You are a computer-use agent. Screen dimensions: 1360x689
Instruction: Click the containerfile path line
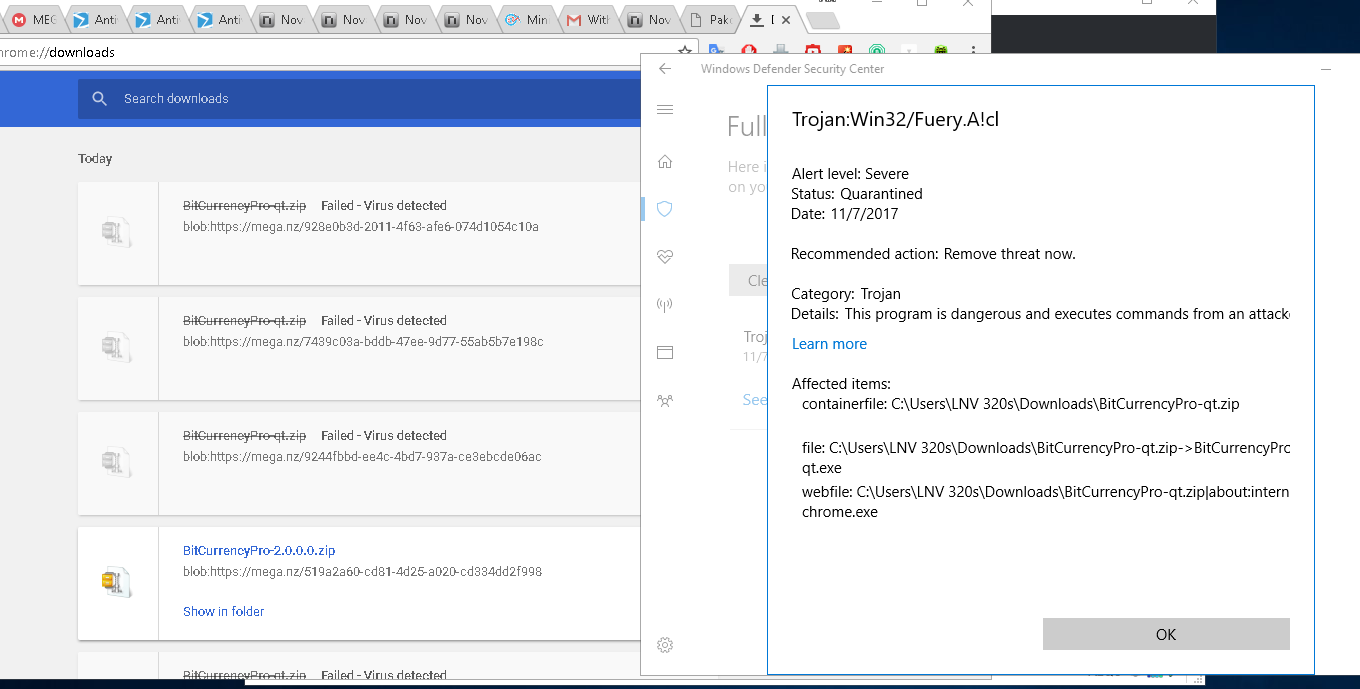click(1021, 404)
